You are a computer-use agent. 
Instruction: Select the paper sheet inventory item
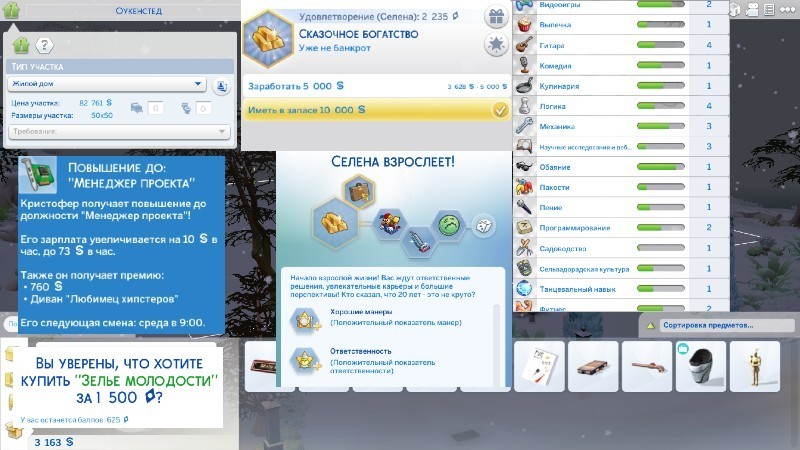click(x=539, y=366)
